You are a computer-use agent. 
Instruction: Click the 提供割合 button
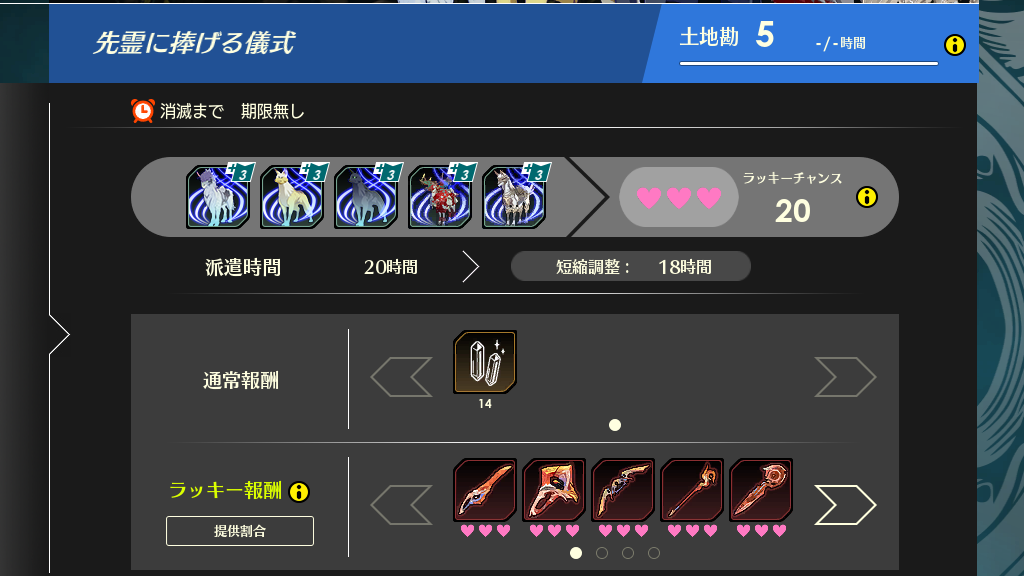click(x=240, y=531)
